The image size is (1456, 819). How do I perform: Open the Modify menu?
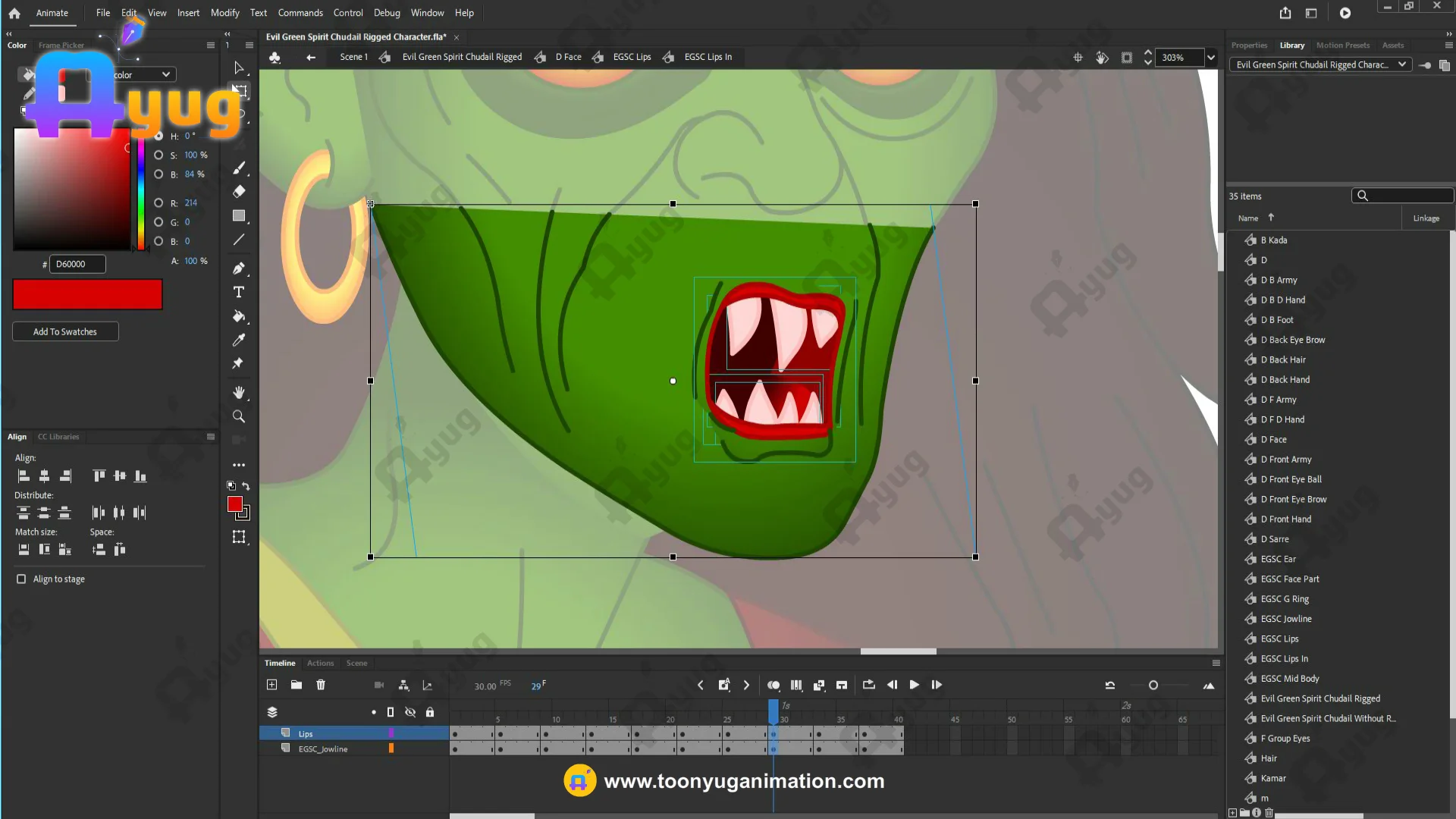pos(224,13)
